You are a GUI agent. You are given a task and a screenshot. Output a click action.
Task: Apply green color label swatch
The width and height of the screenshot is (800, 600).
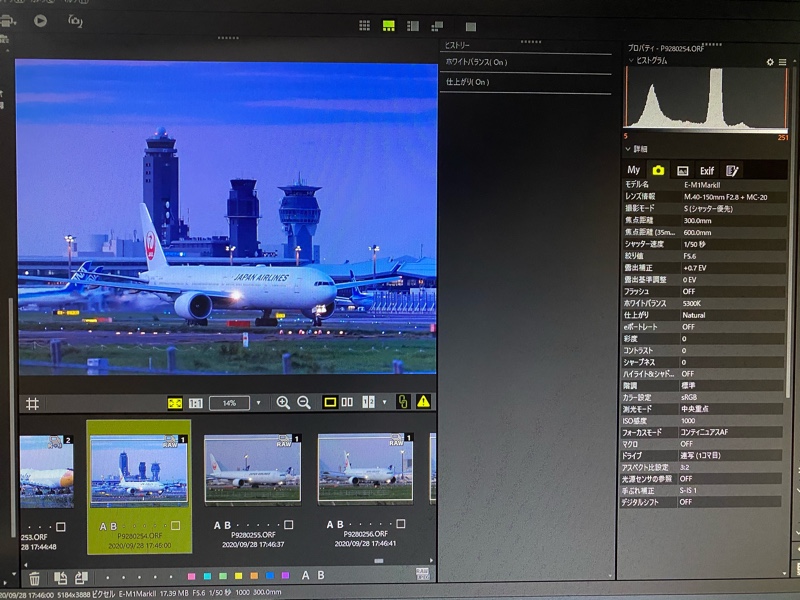point(223,577)
